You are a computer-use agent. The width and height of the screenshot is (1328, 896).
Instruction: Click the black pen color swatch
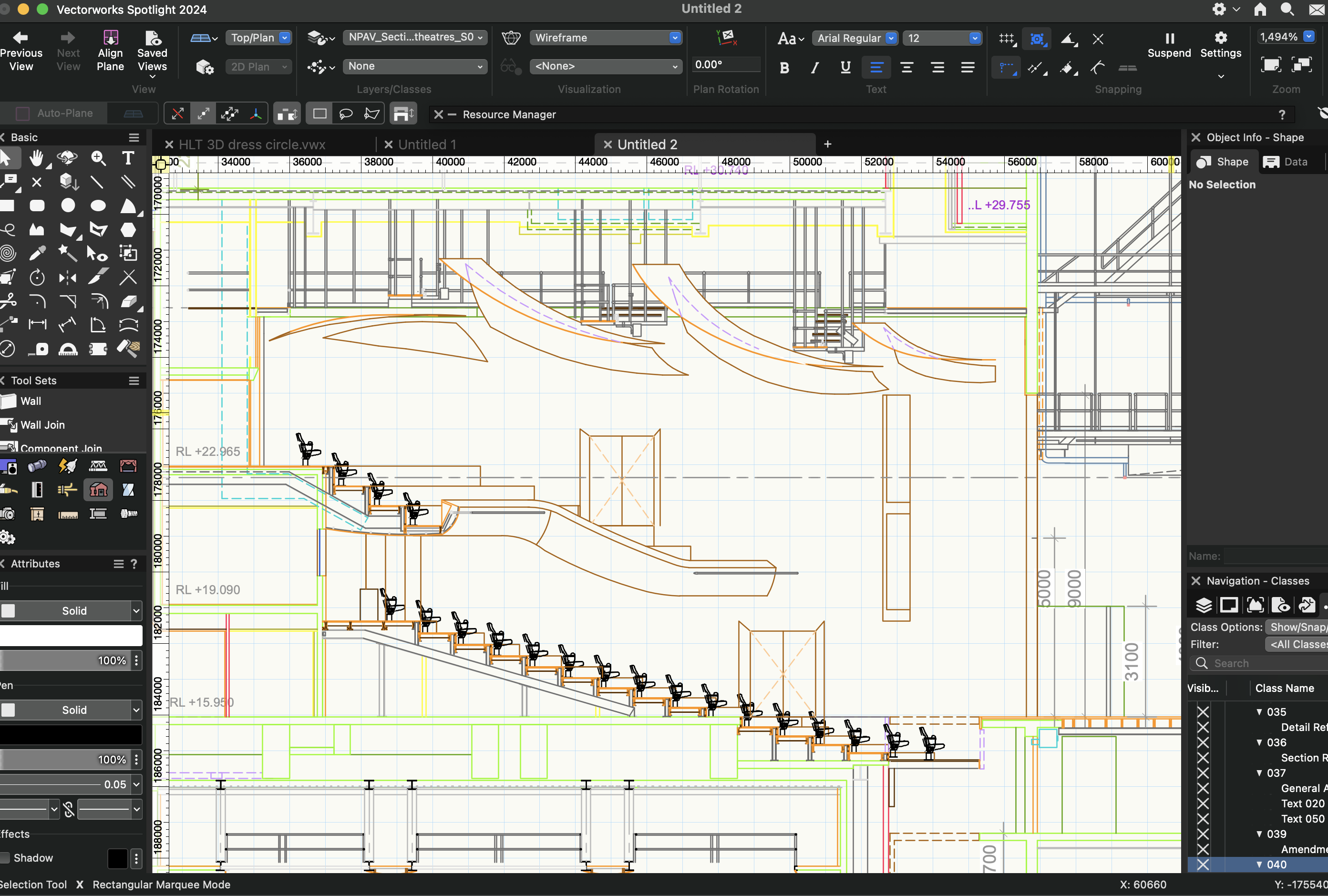(71, 734)
